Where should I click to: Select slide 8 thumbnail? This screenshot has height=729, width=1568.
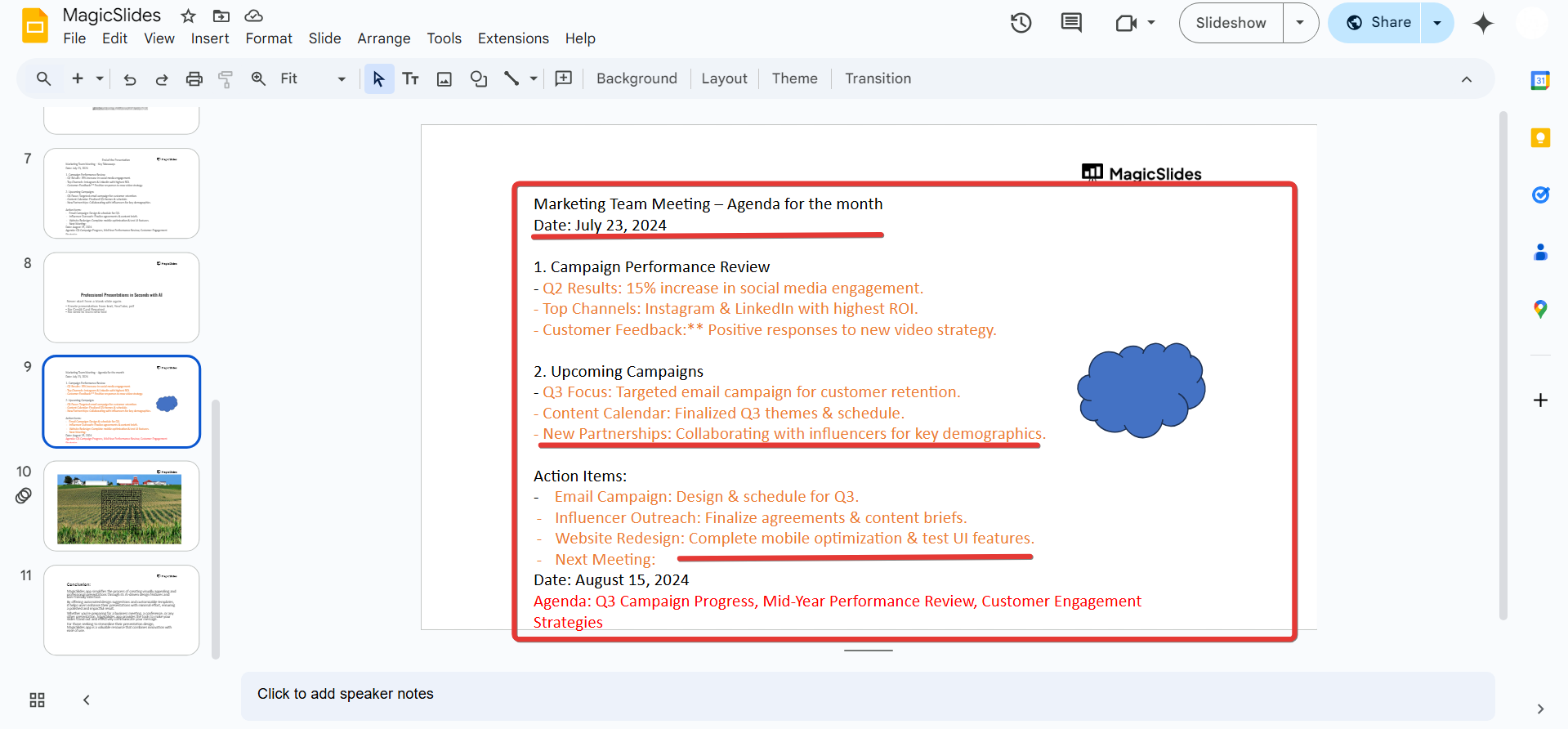tap(122, 297)
